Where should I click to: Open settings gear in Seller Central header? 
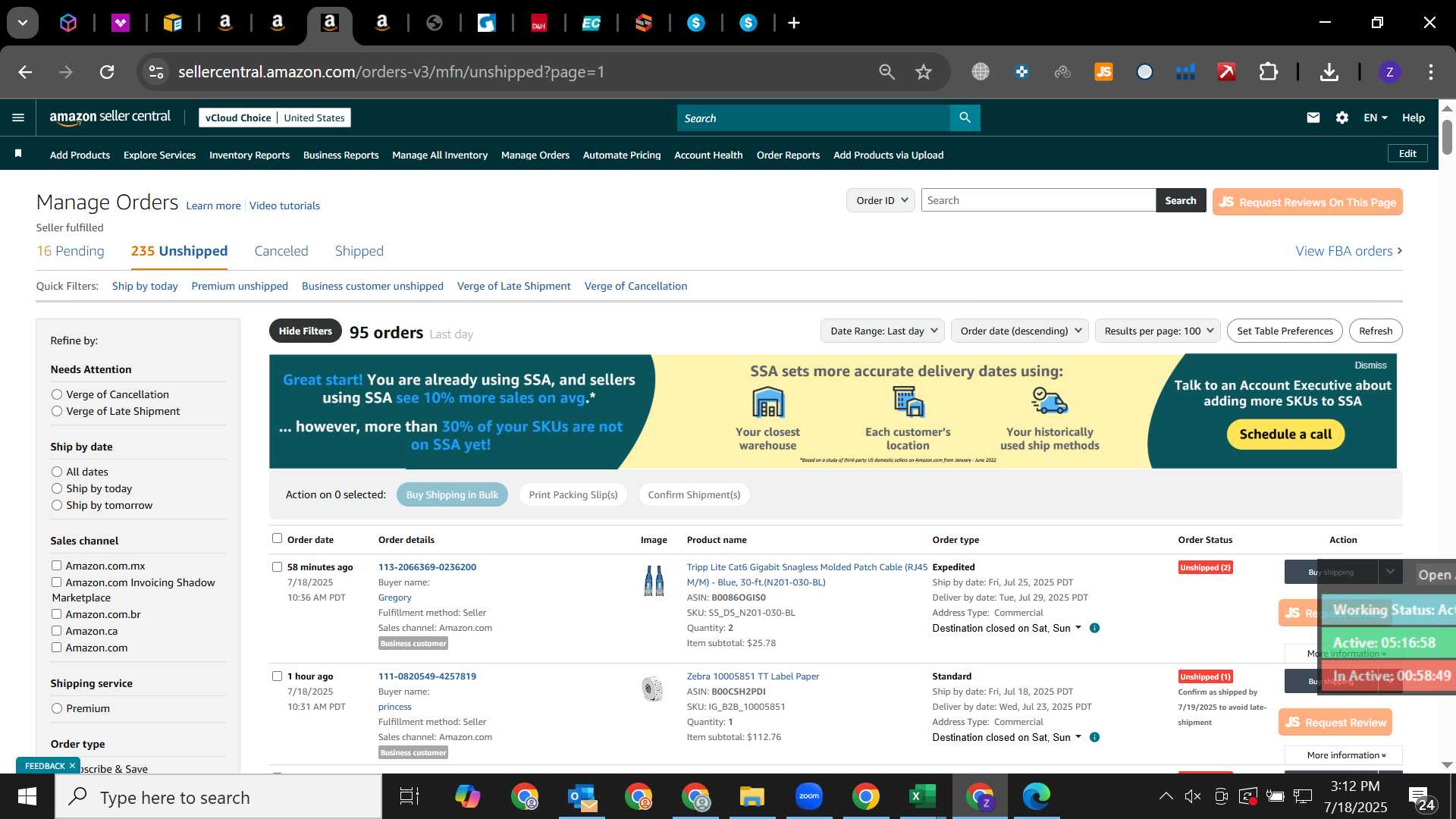tap(1342, 118)
